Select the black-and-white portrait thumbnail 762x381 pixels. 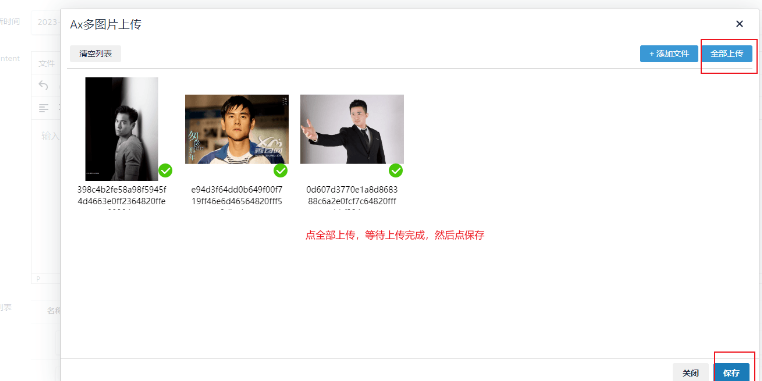[x=121, y=129]
